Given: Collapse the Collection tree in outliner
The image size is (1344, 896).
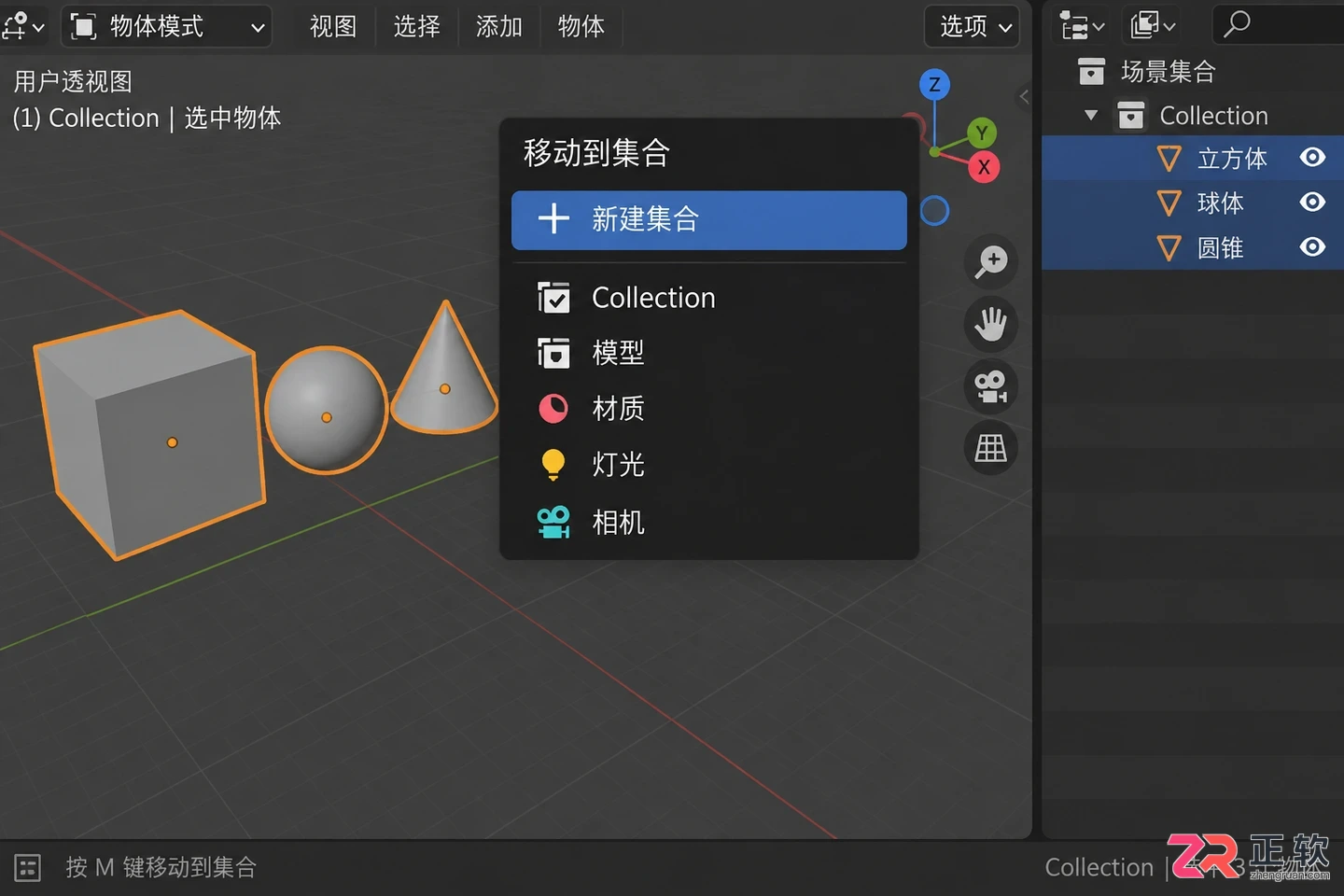Looking at the screenshot, I should 1091,116.
